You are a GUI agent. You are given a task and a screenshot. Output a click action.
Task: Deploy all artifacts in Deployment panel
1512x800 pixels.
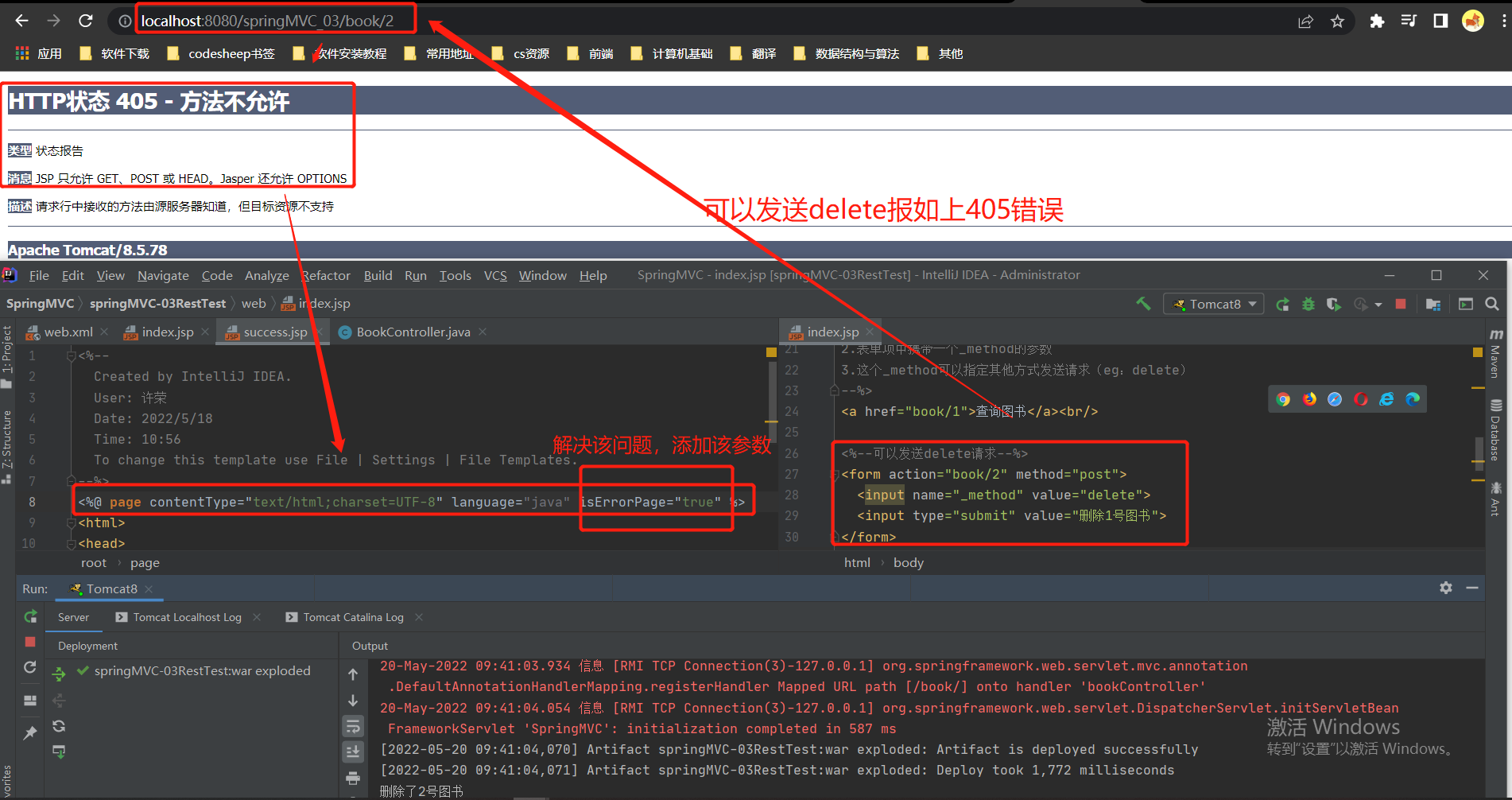coord(59,674)
